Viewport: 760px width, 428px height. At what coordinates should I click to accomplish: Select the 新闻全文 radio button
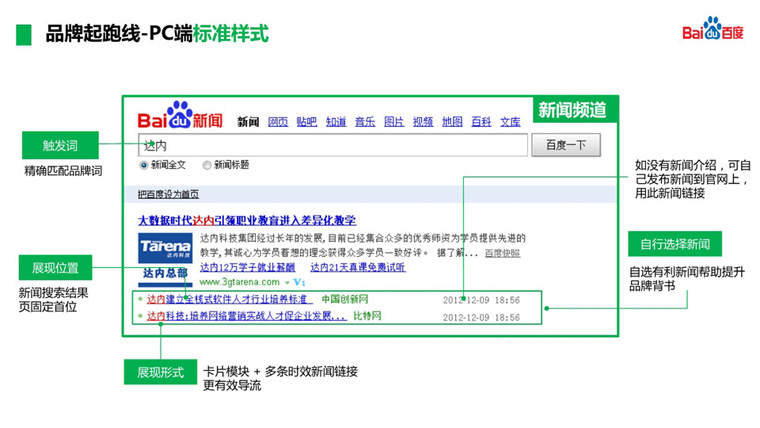[x=143, y=165]
